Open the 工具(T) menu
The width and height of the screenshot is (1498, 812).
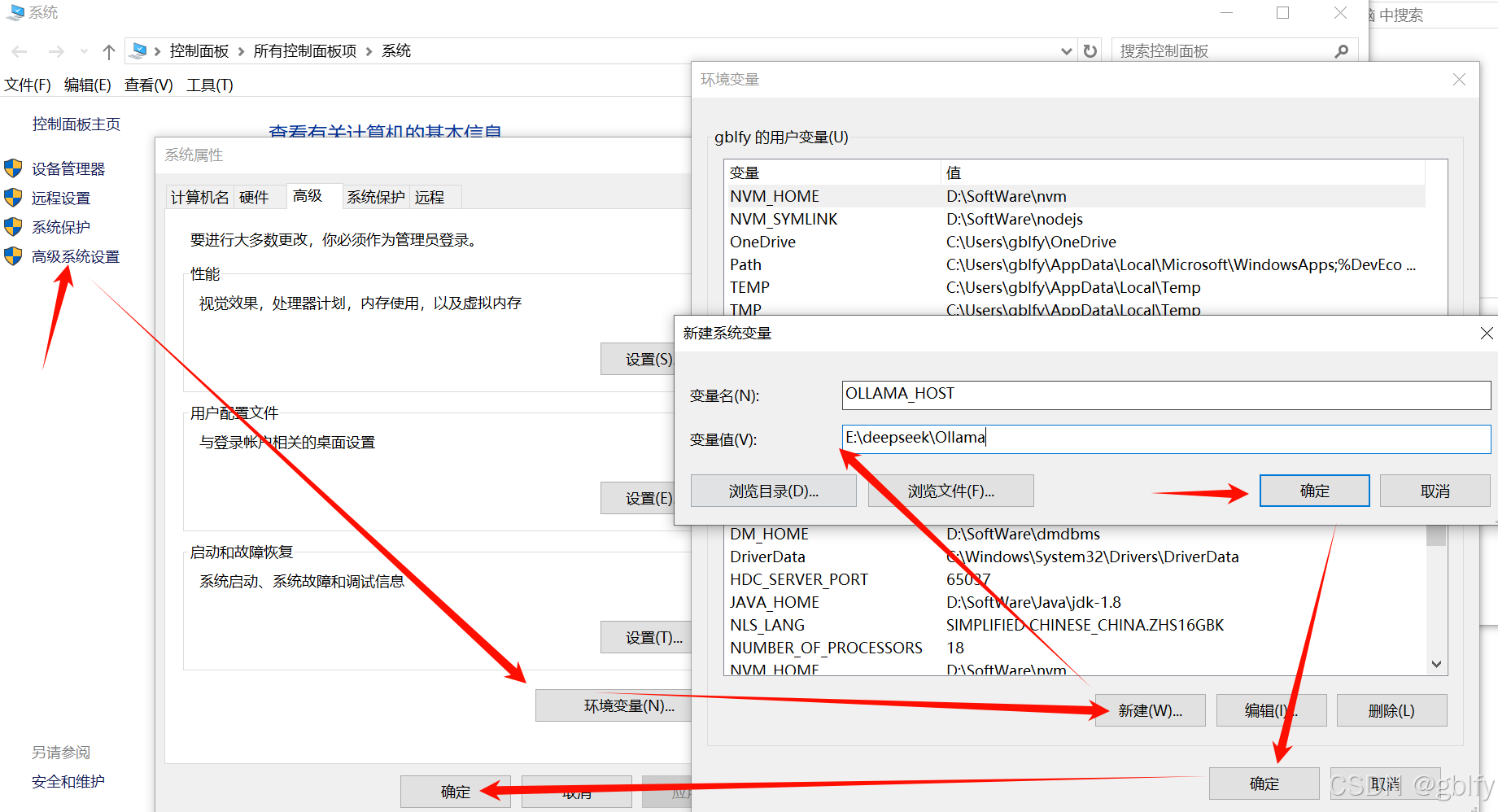coord(210,85)
